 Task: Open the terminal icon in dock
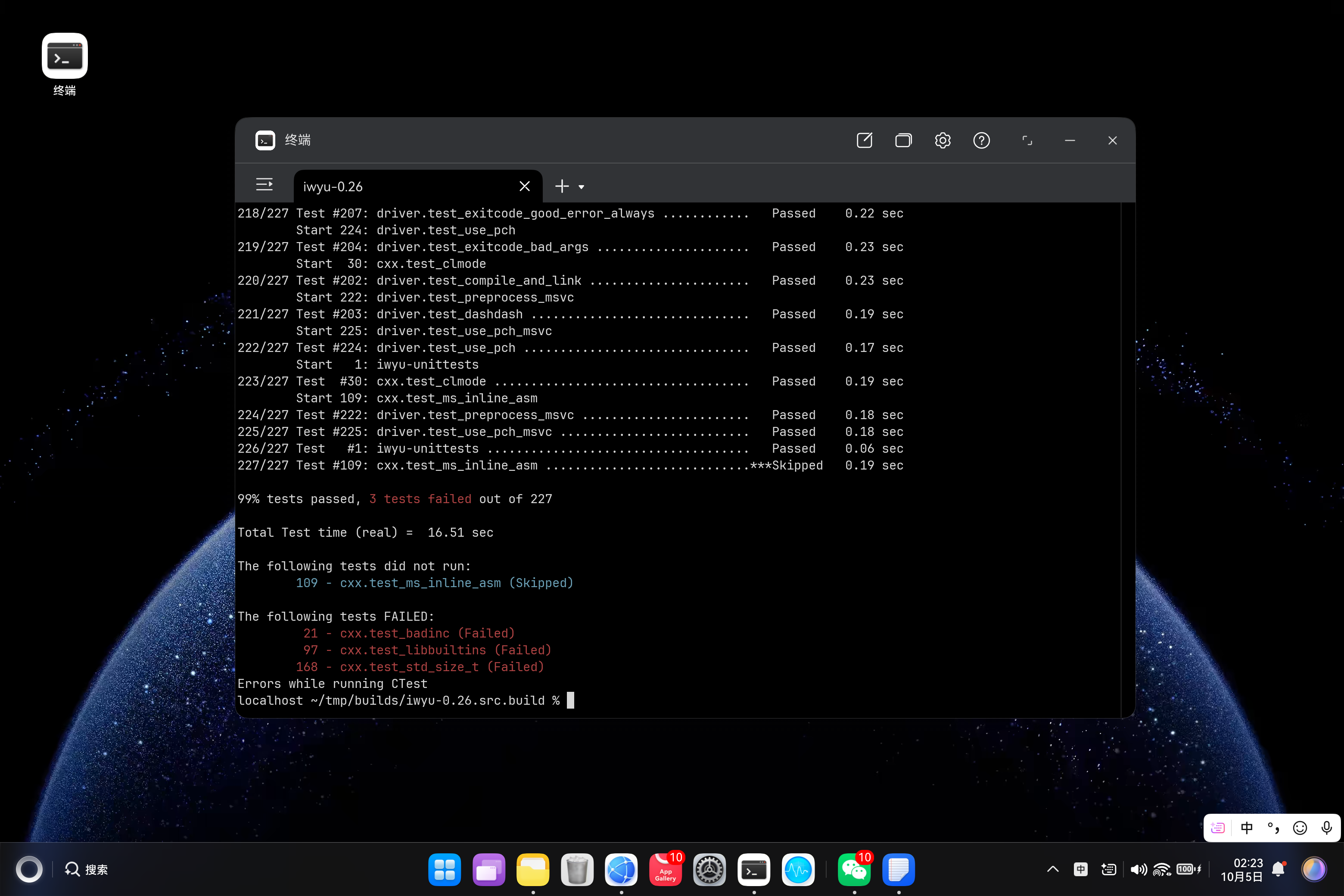coord(754,869)
